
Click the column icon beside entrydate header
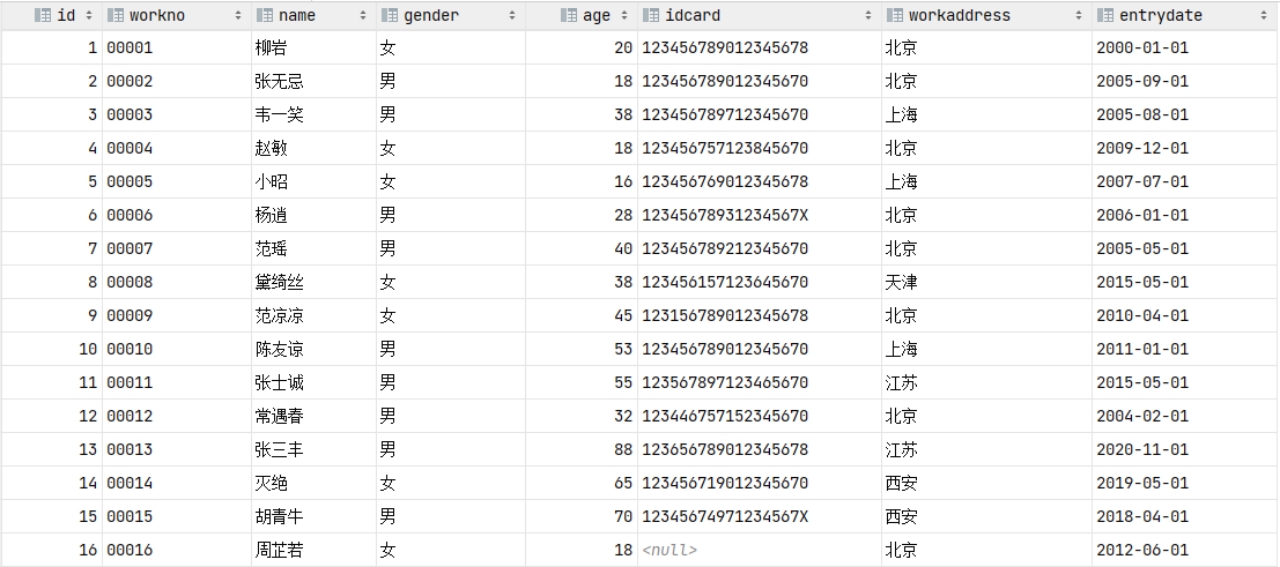(1105, 16)
